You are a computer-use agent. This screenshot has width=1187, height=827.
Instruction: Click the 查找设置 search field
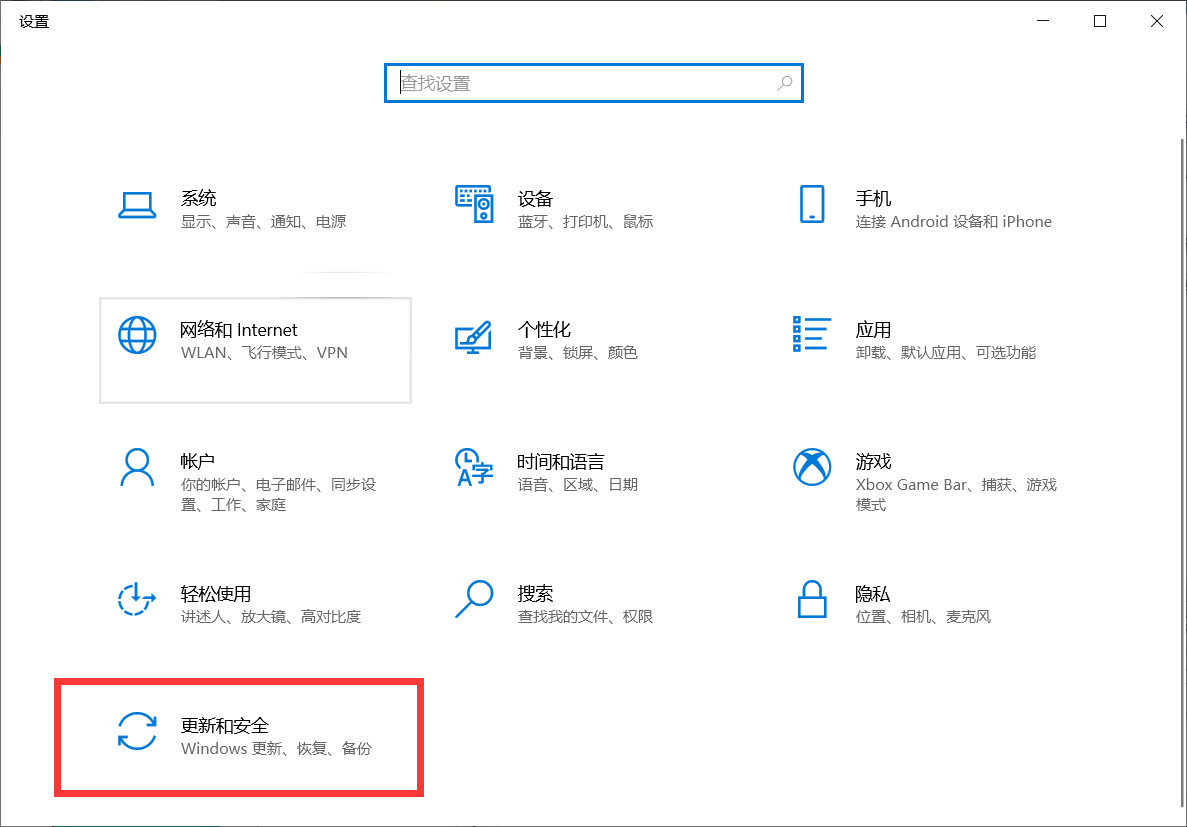tap(570, 83)
